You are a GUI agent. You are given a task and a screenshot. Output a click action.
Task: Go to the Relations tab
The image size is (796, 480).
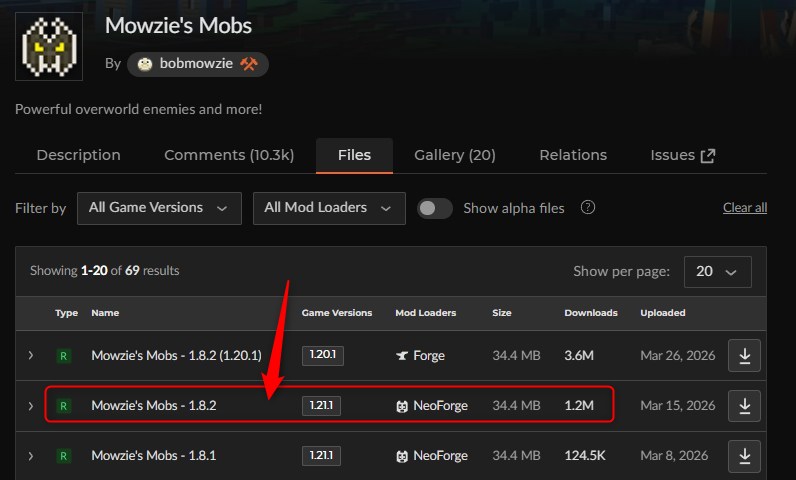coord(573,155)
